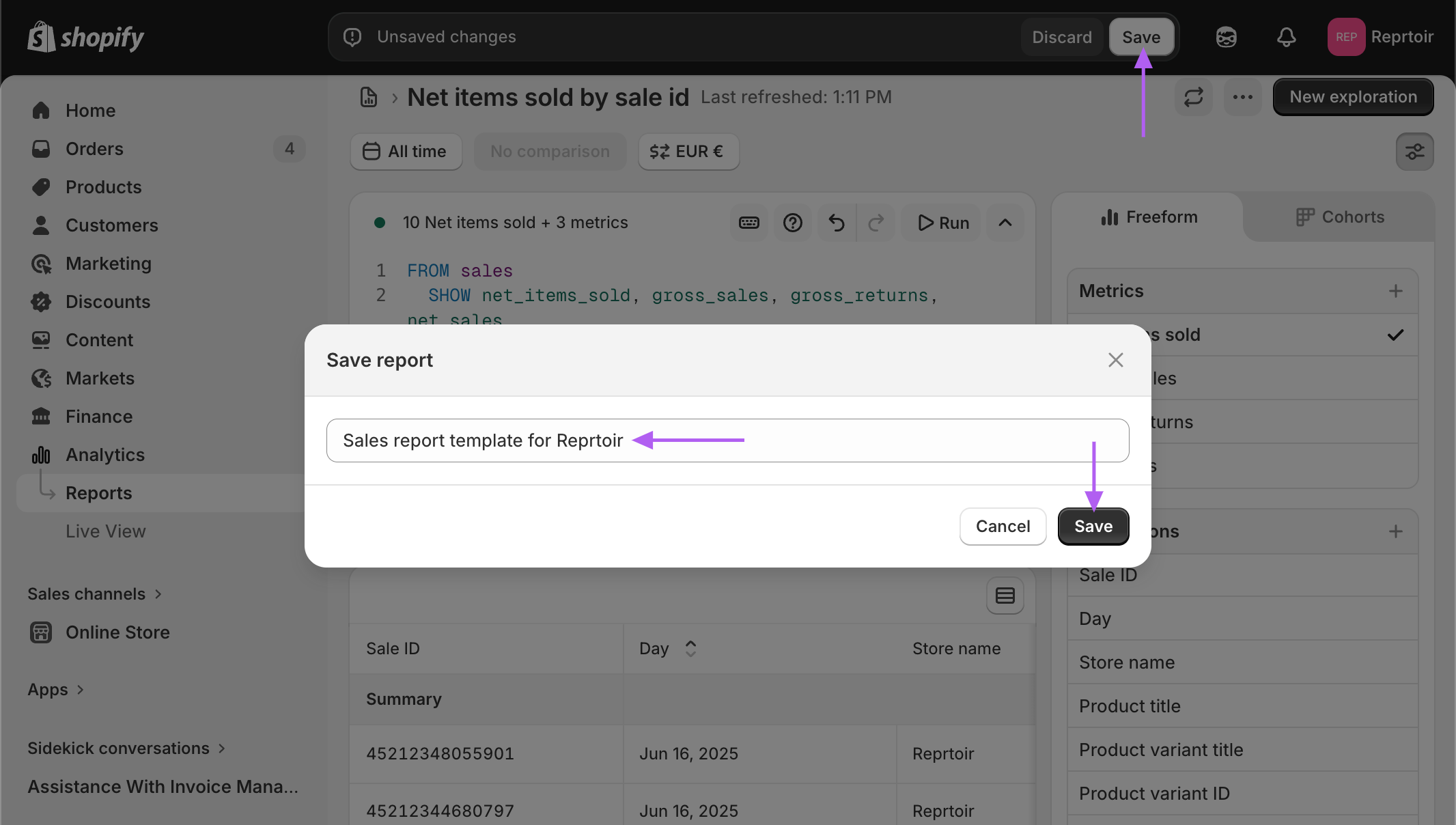Open the Sidekick assistant icon
1456x825 pixels.
(1226, 37)
